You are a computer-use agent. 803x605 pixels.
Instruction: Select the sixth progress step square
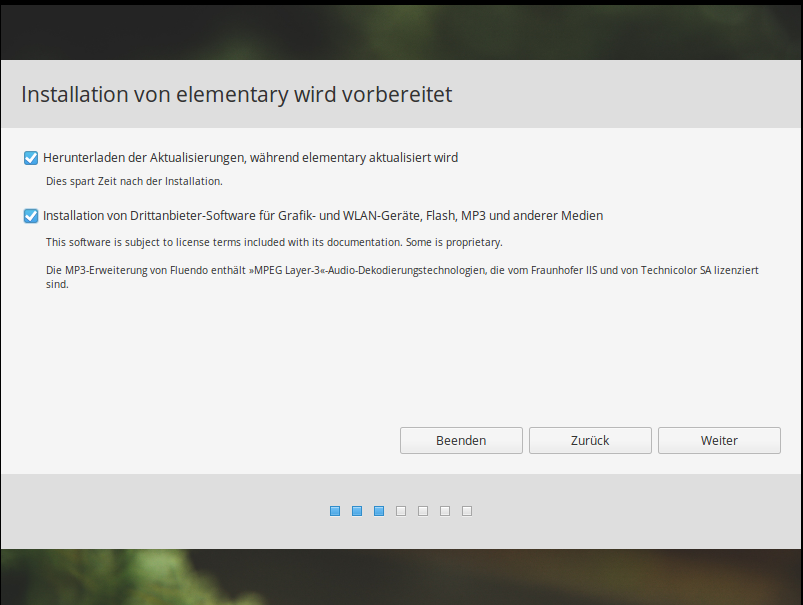tap(445, 511)
